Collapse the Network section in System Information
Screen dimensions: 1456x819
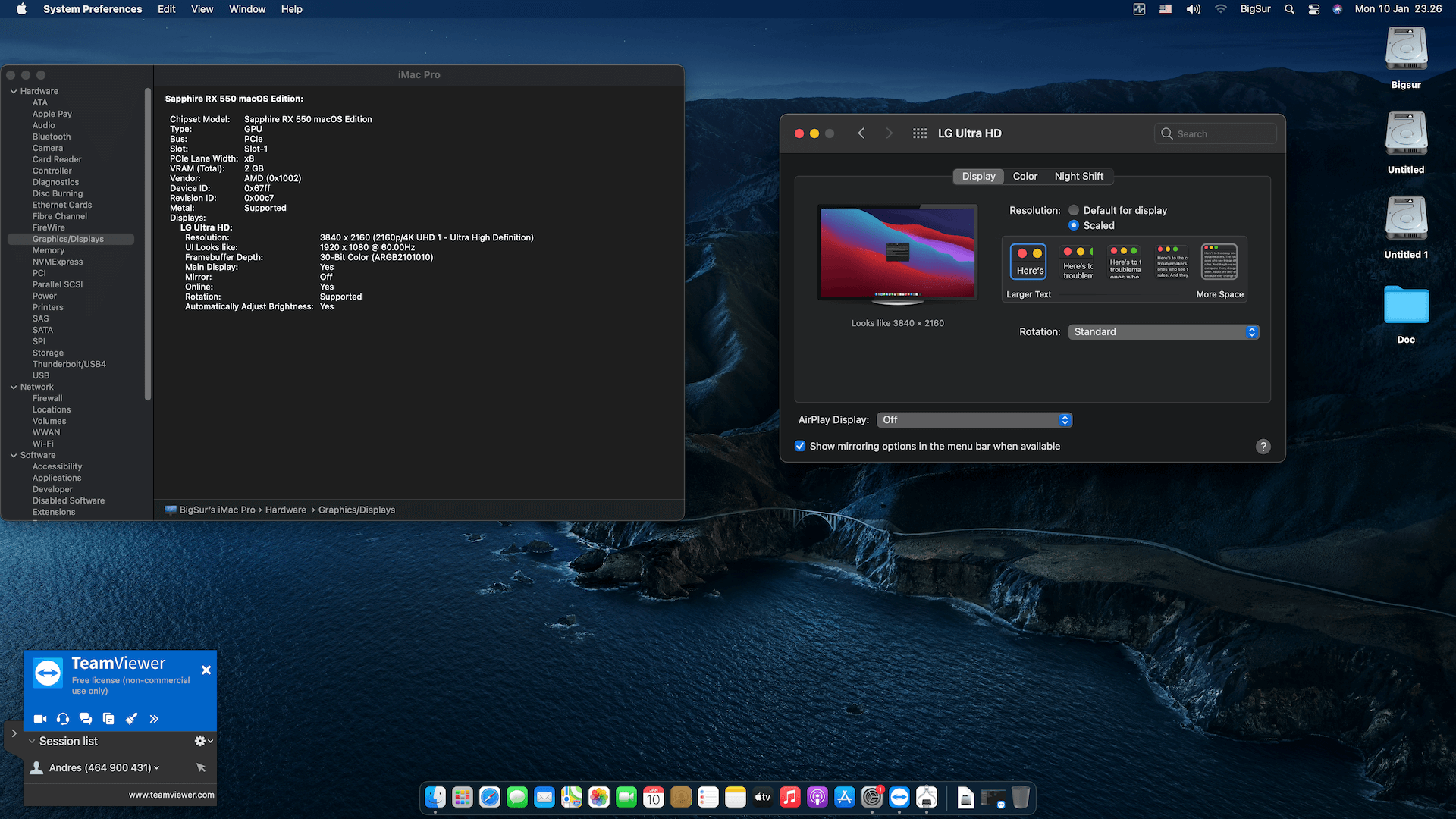(x=13, y=387)
